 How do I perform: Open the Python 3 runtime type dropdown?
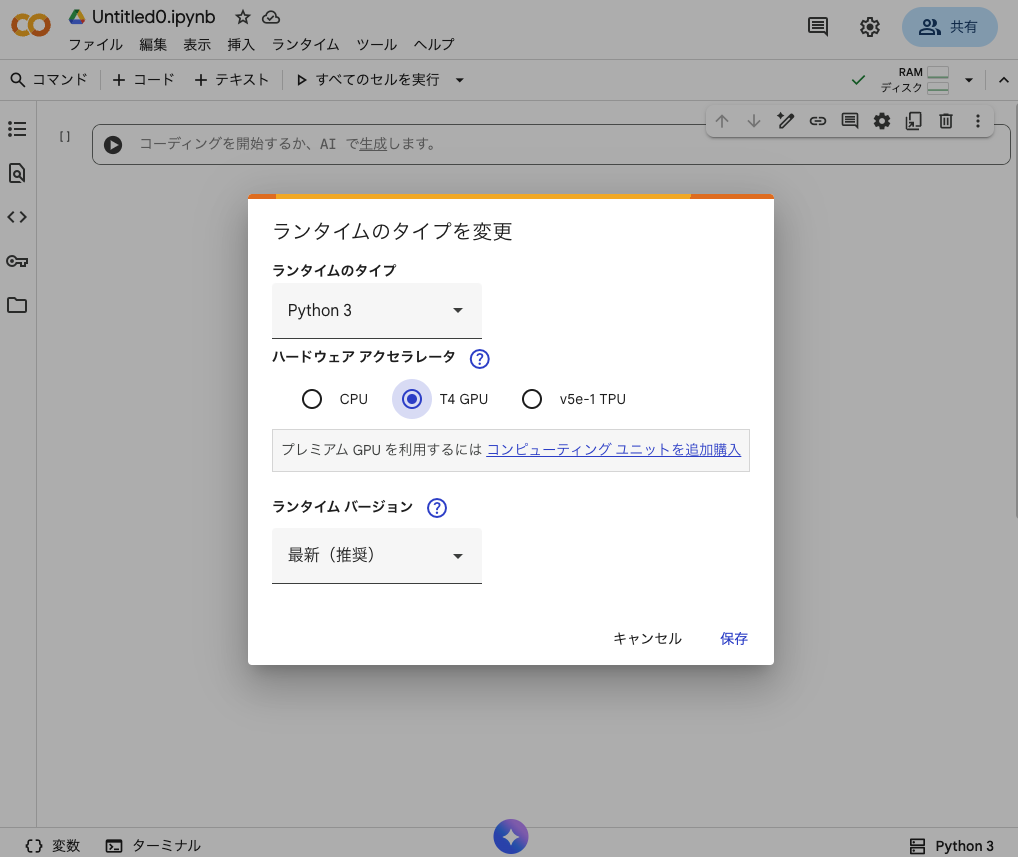coord(376,310)
